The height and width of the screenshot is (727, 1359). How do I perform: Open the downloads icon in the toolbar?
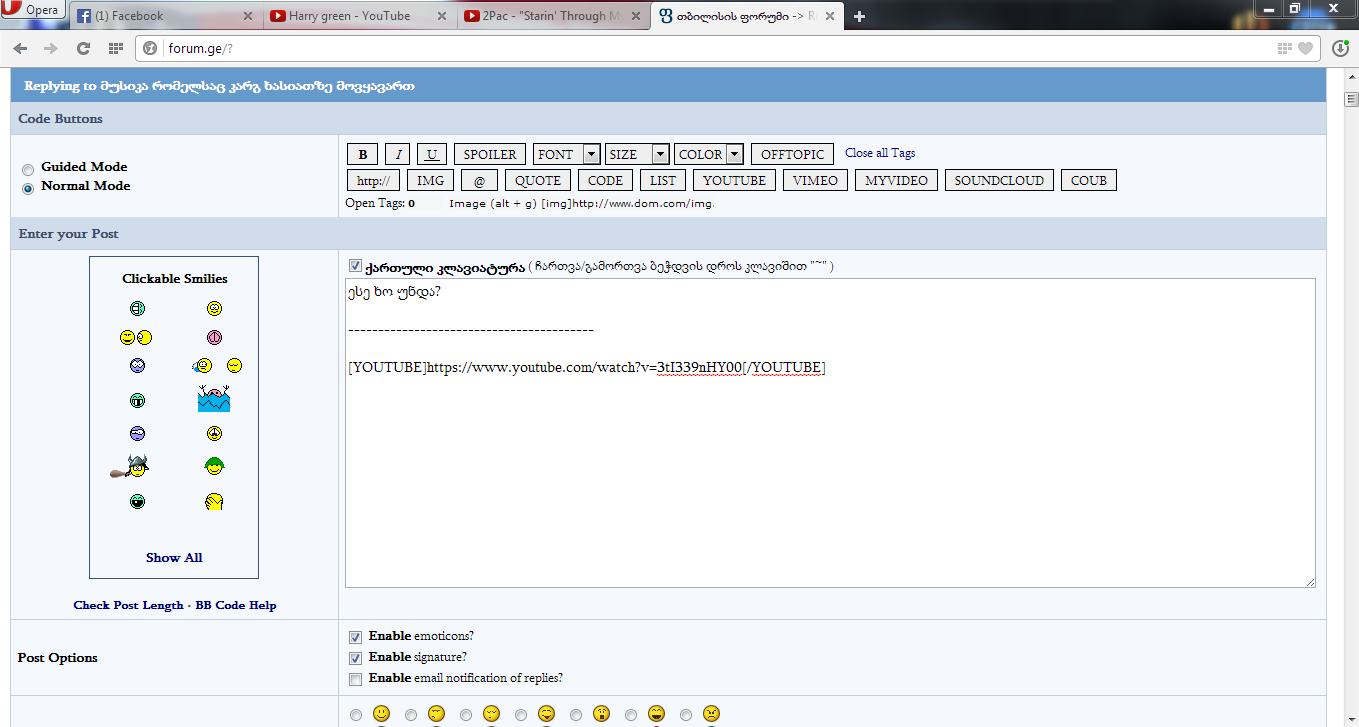point(1341,48)
